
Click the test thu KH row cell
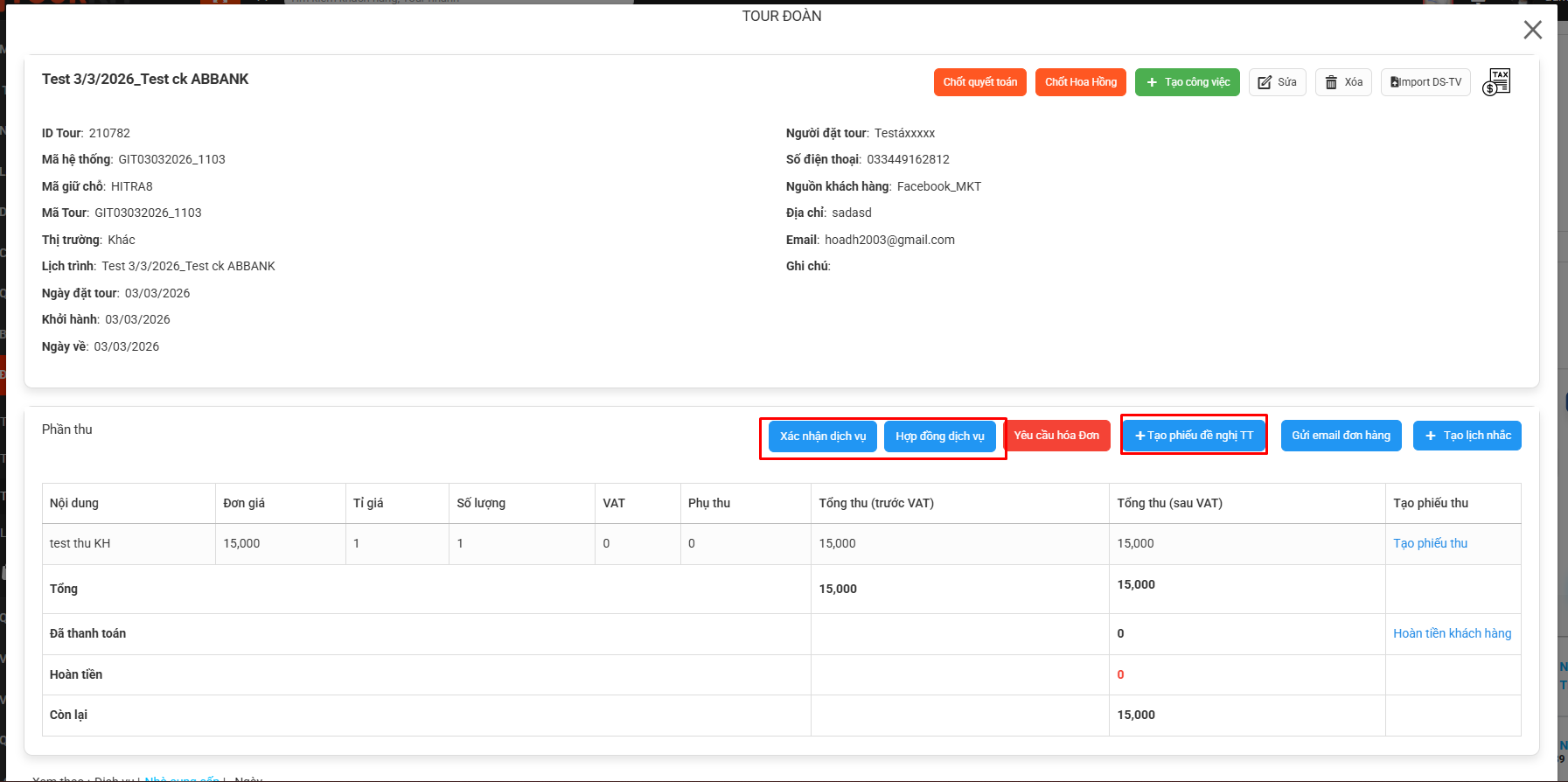coord(80,543)
